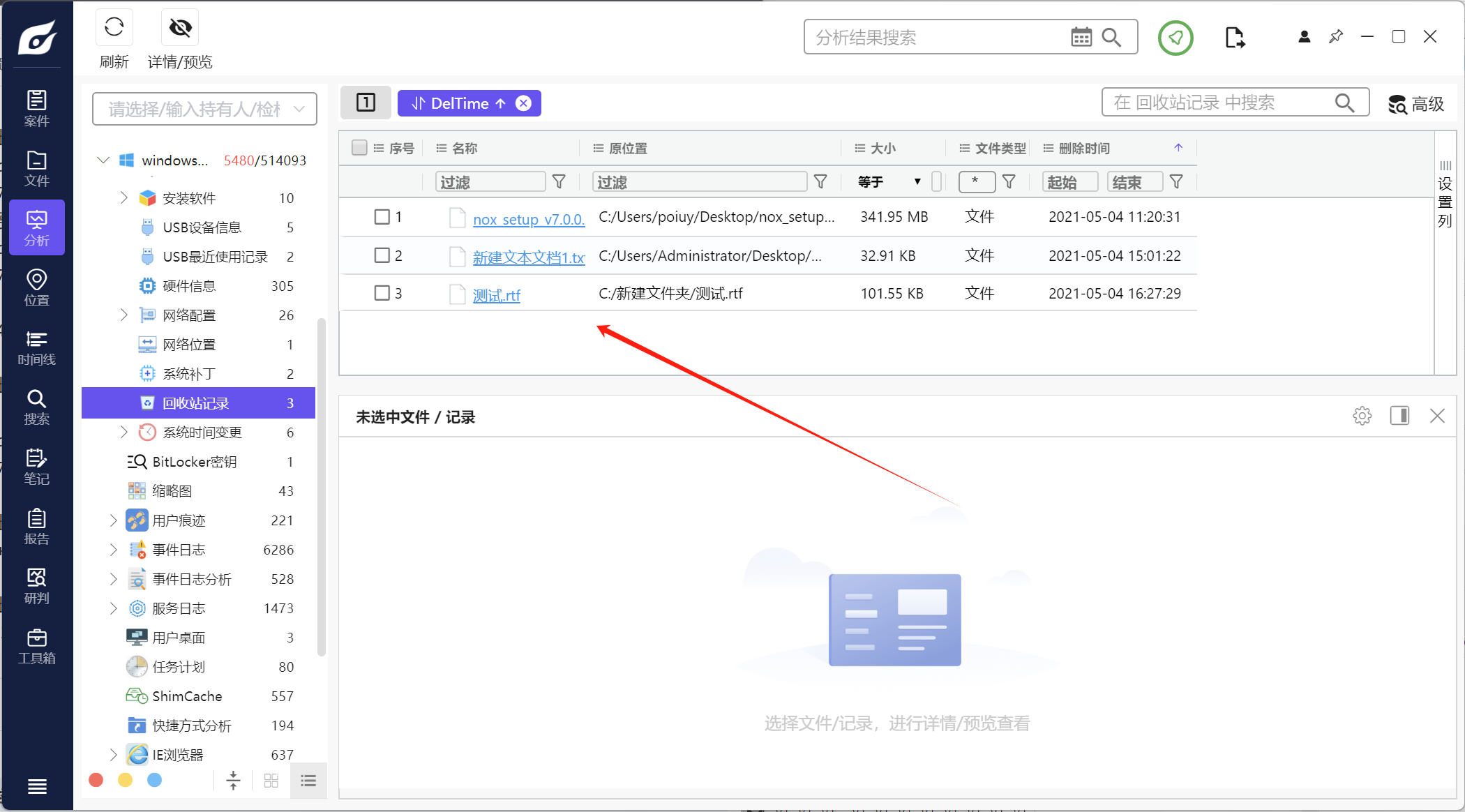The image size is (1465, 812).
Task: Open the Toolbox (工具箱) sidebar icon
Action: [x=36, y=647]
